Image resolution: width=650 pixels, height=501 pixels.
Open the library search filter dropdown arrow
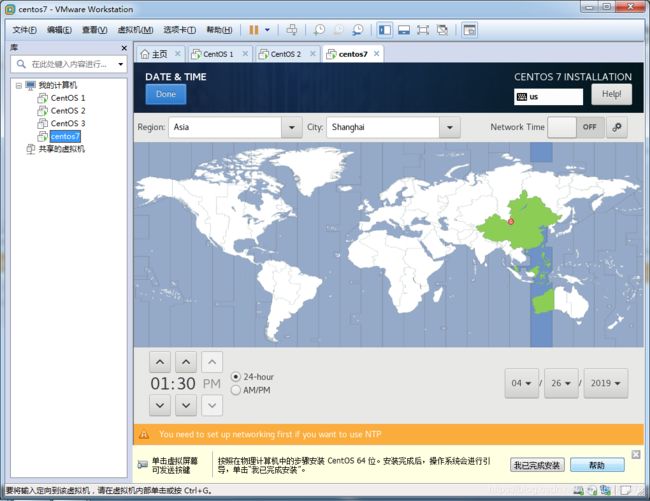121,64
